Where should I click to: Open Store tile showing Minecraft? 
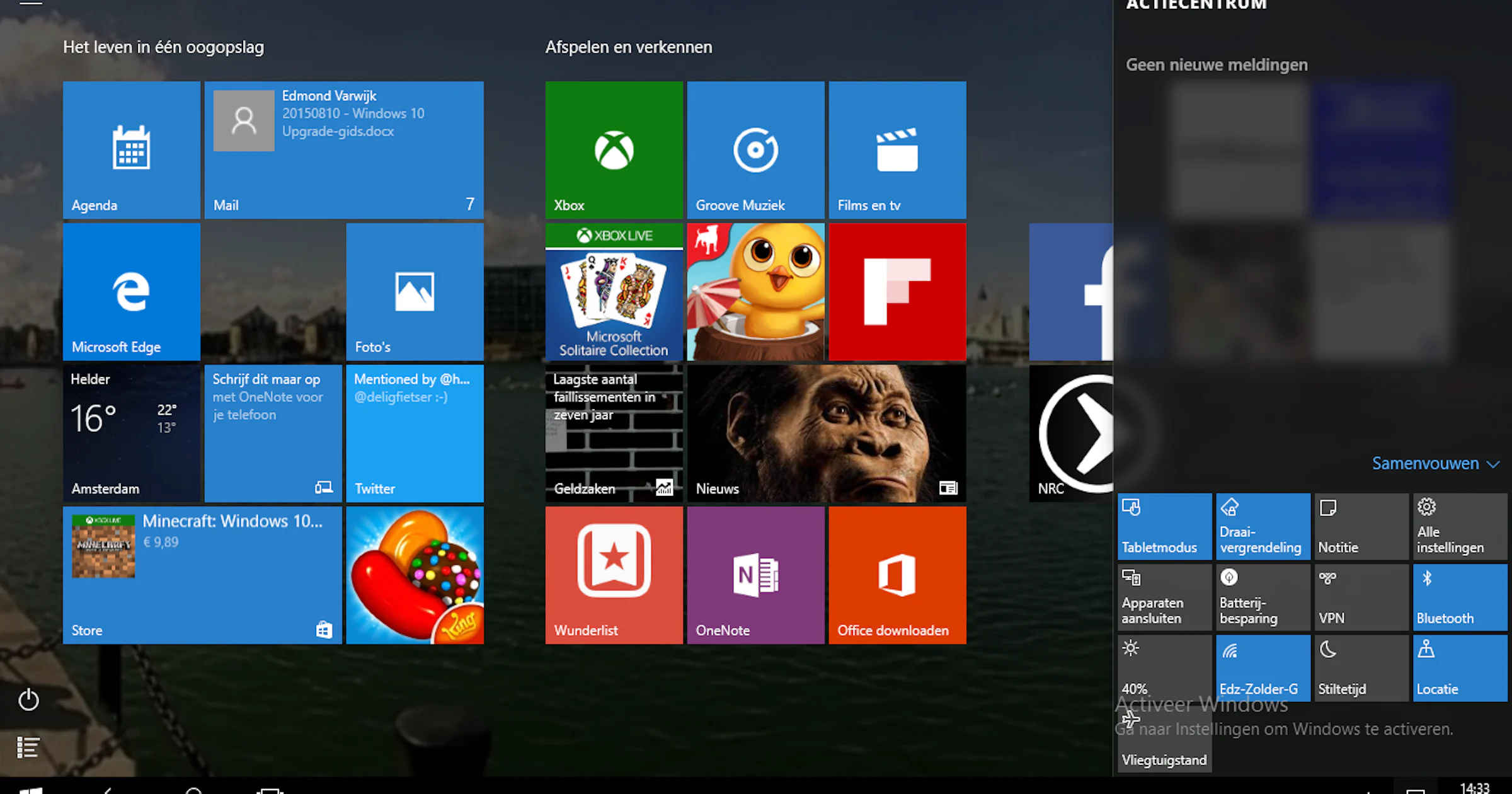202,575
